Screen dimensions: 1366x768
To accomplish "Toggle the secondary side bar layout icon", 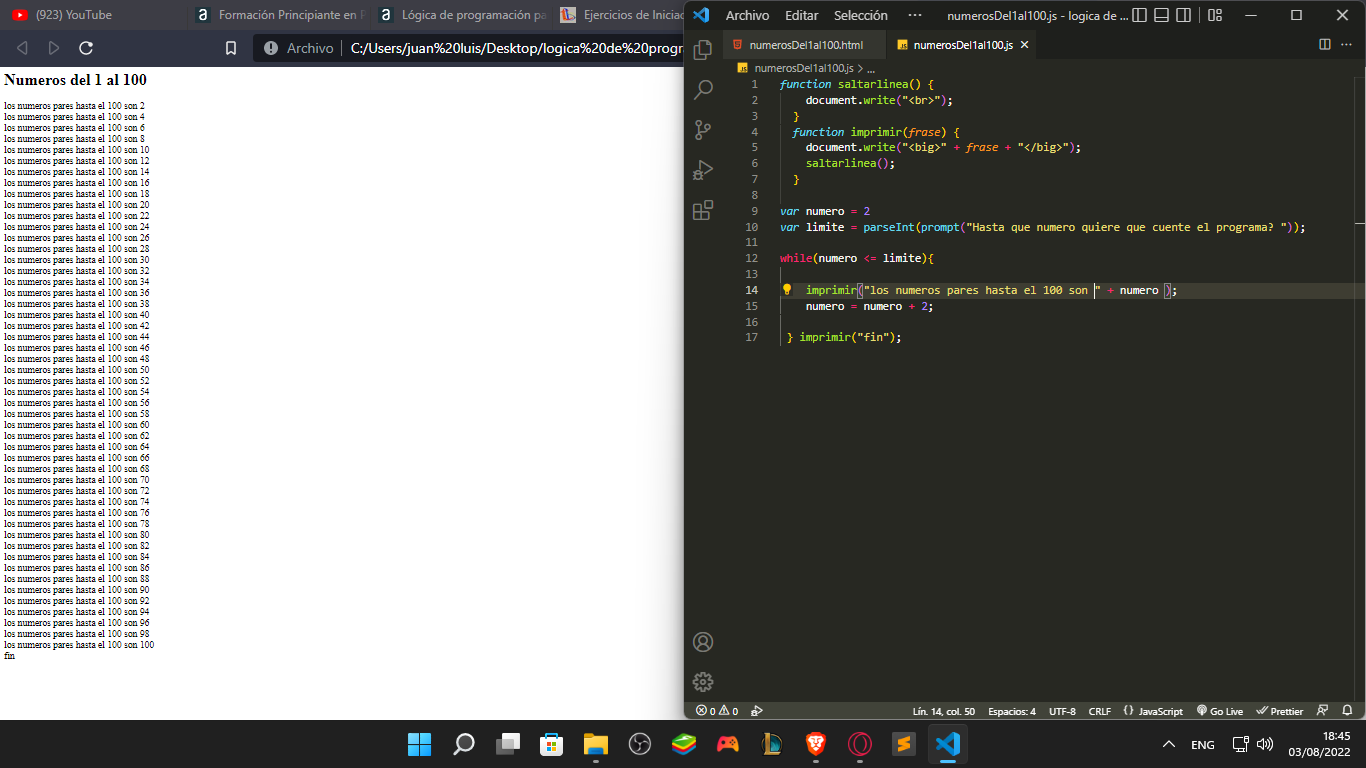I will [1183, 15].
